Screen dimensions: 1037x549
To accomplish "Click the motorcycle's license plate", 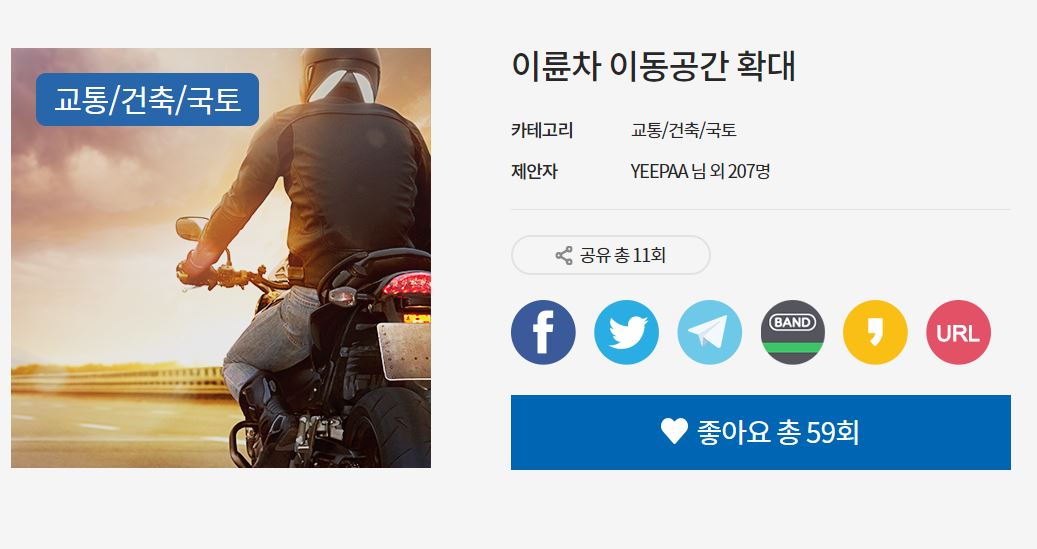I will (404, 351).
